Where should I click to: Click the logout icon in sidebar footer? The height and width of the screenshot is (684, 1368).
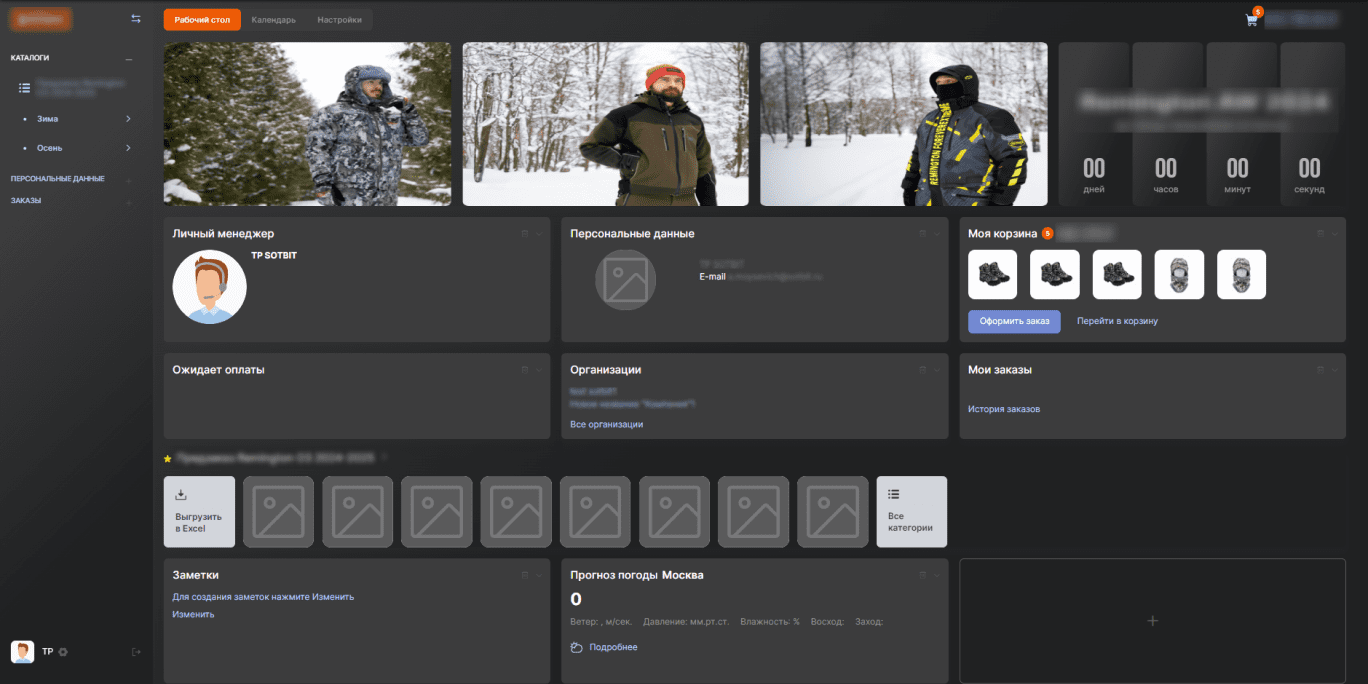coord(136,652)
